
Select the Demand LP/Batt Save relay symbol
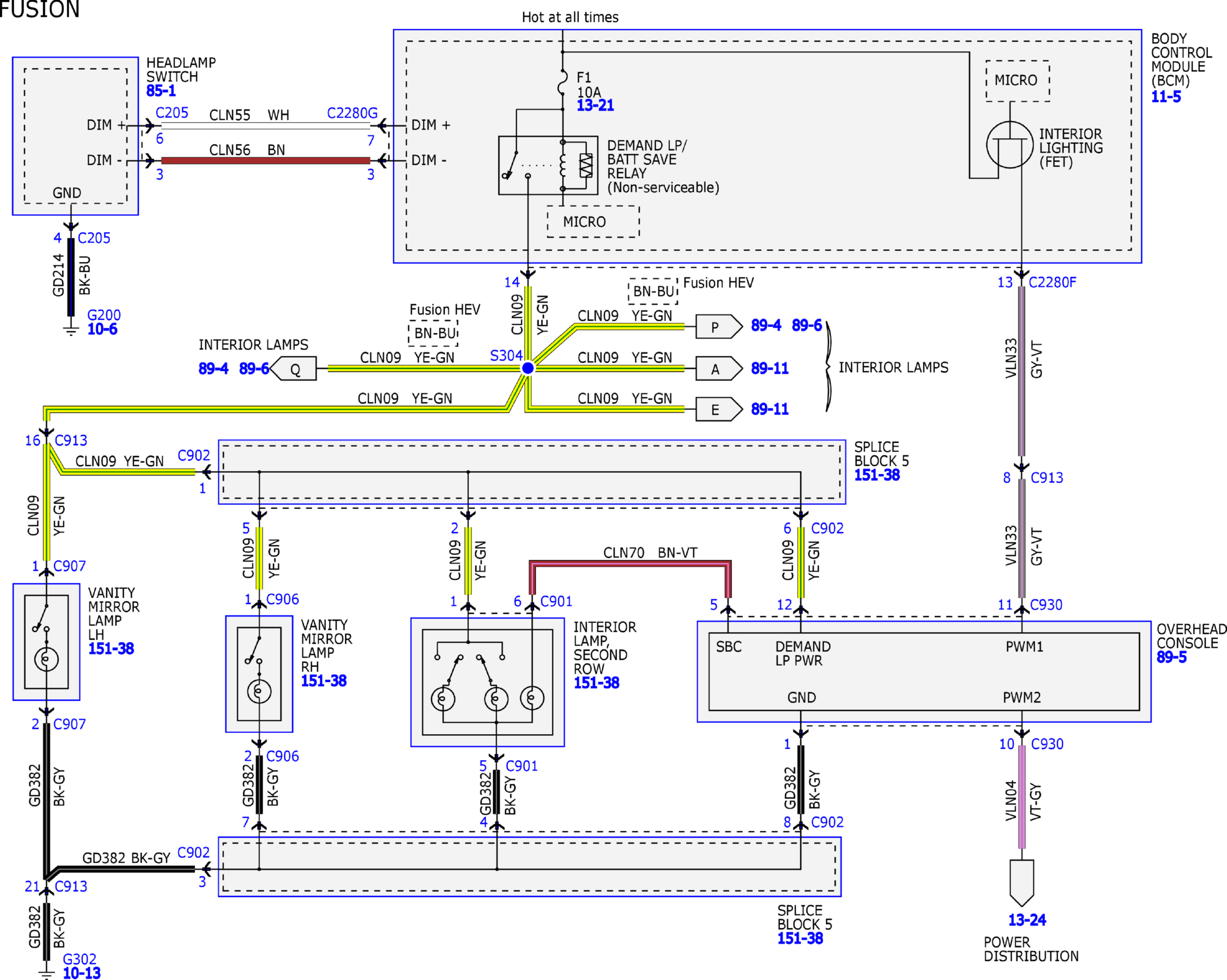click(548, 165)
